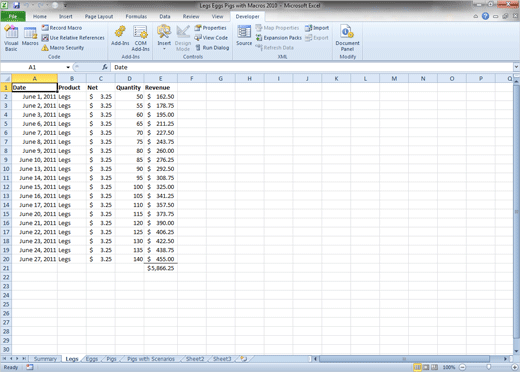Open the File tab

tap(13, 16)
